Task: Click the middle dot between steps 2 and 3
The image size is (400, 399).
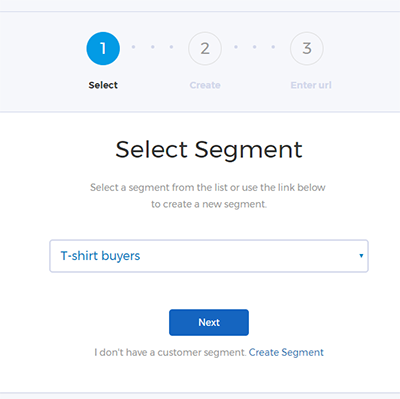Action: tap(254, 47)
